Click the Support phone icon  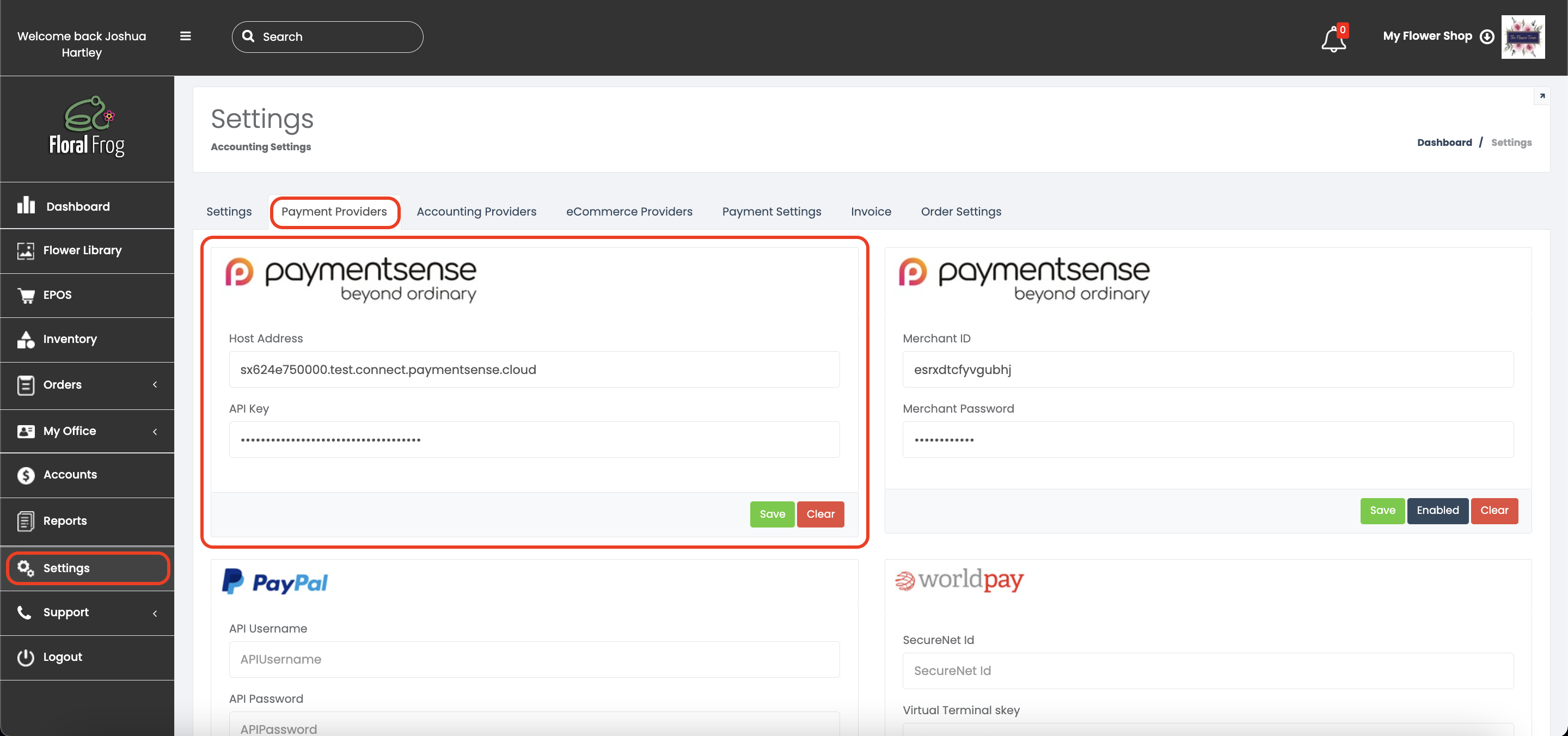(x=26, y=612)
